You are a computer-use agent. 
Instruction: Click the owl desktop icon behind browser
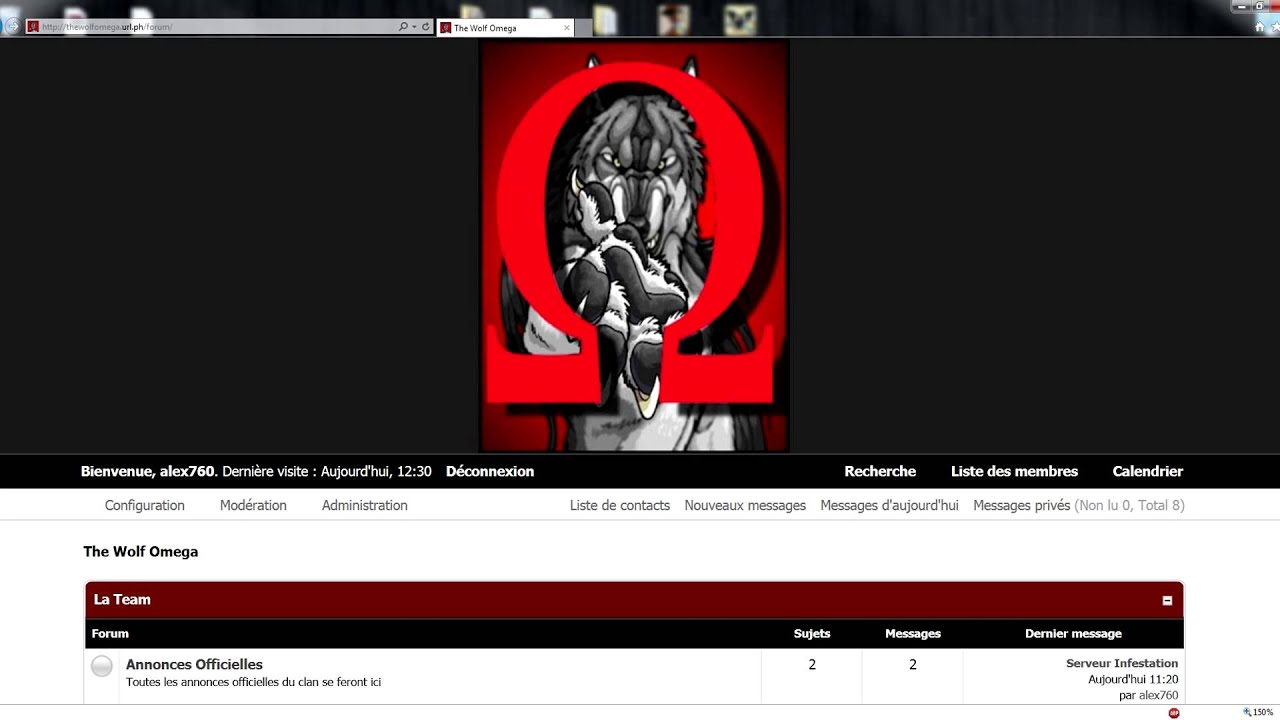pyautogui.click(x=740, y=18)
